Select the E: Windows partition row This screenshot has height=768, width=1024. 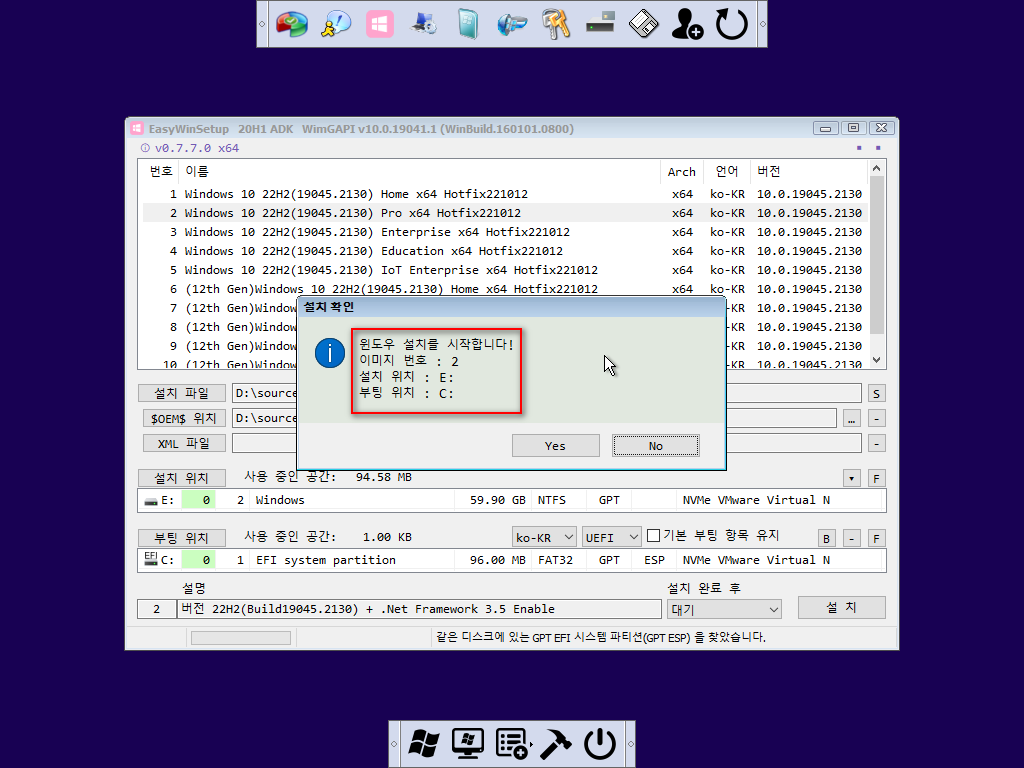click(511, 500)
